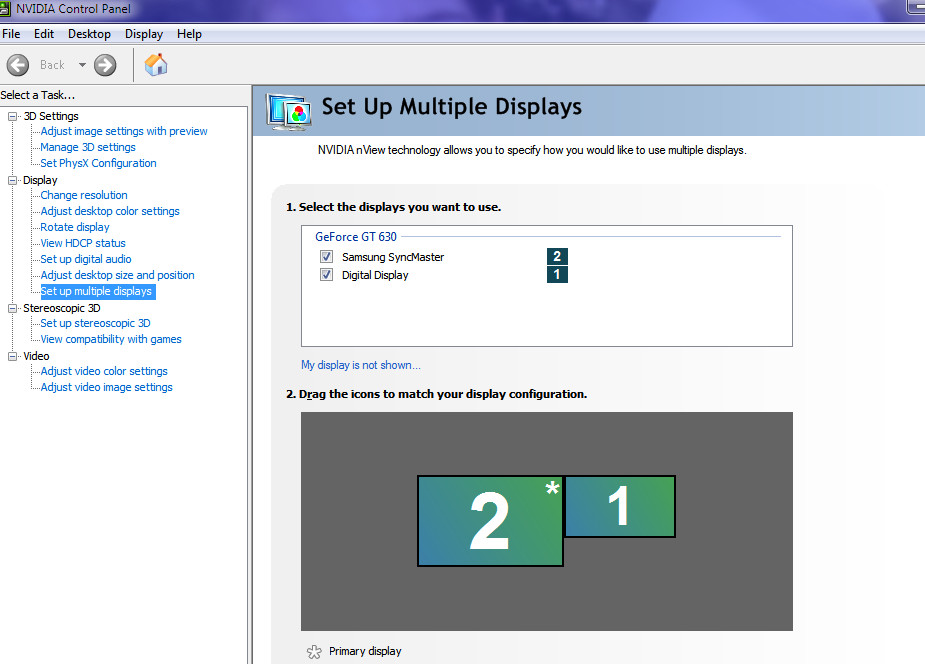Open the Desktop menu
The height and width of the screenshot is (664, 925).
click(89, 34)
